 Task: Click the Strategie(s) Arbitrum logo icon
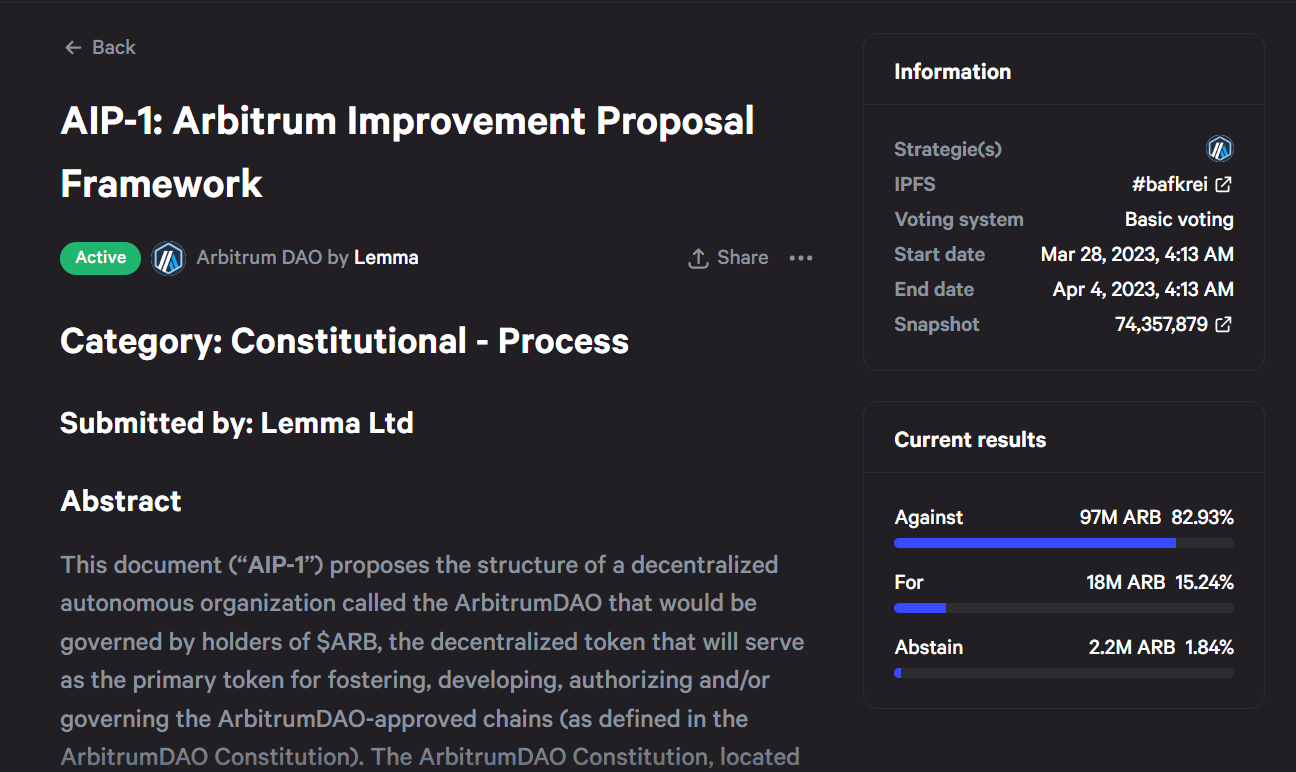click(x=1220, y=149)
